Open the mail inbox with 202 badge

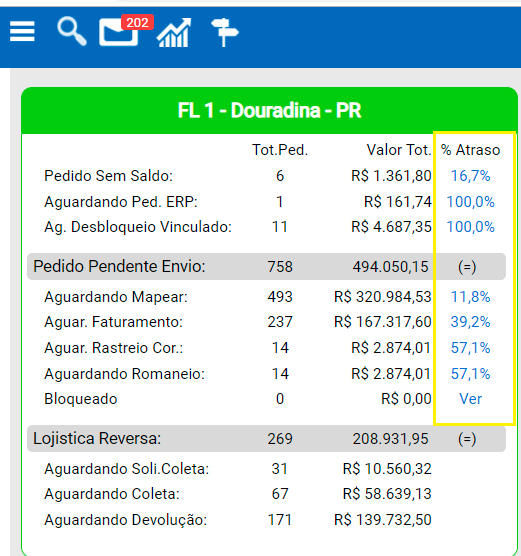coord(118,33)
